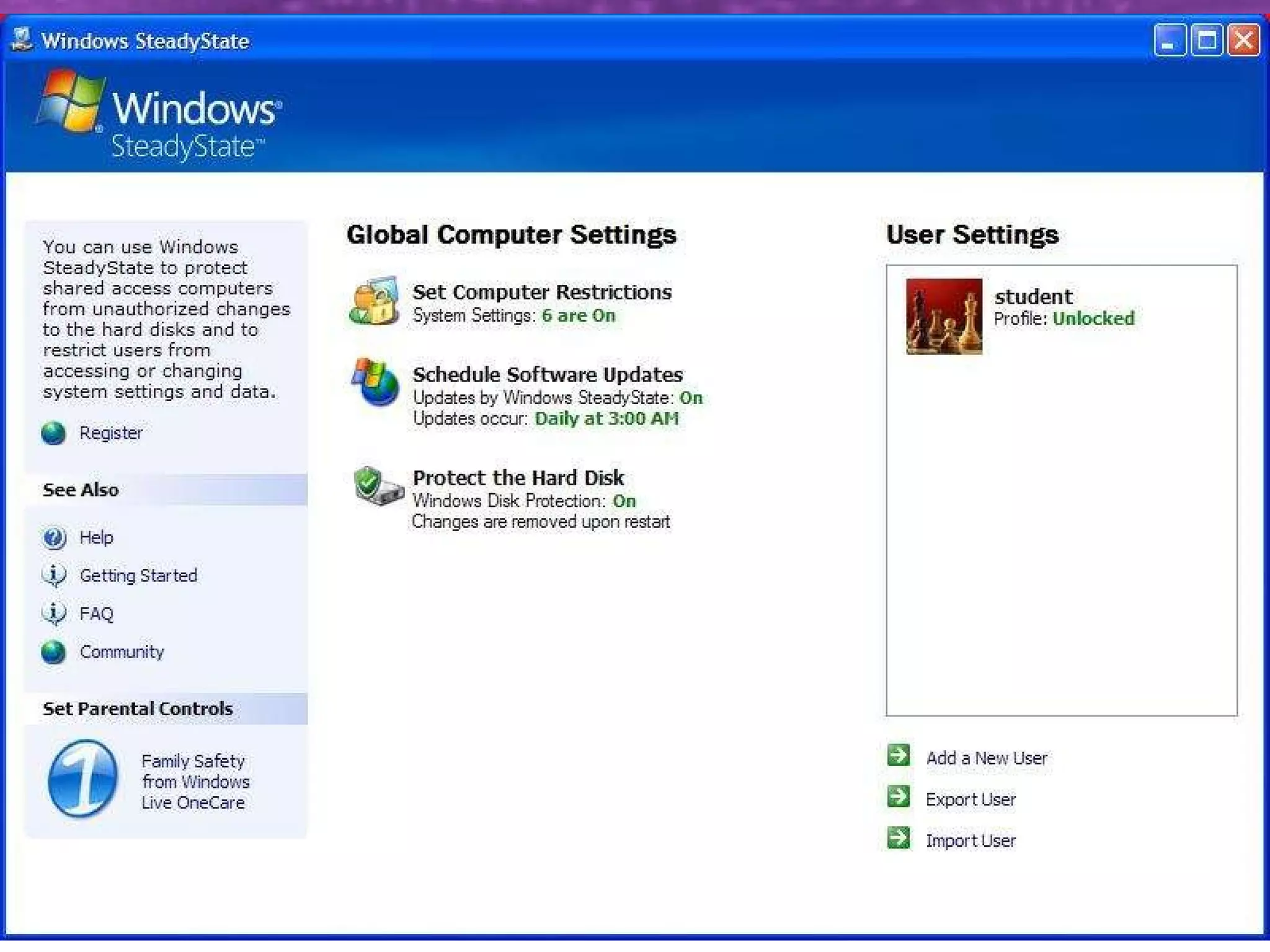
Task: Click the padlock icon for Computer Restrictions
Action: [x=374, y=301]
